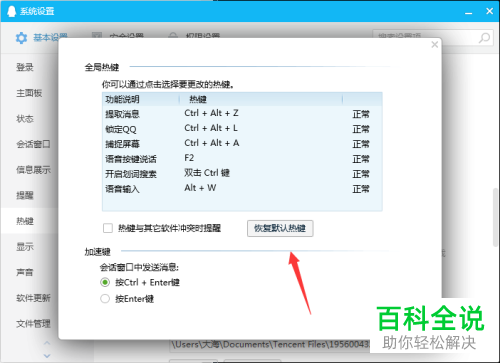Click the search magnifier icon
This screenshot has width=500, height=363.
click(x=484, y=38)
